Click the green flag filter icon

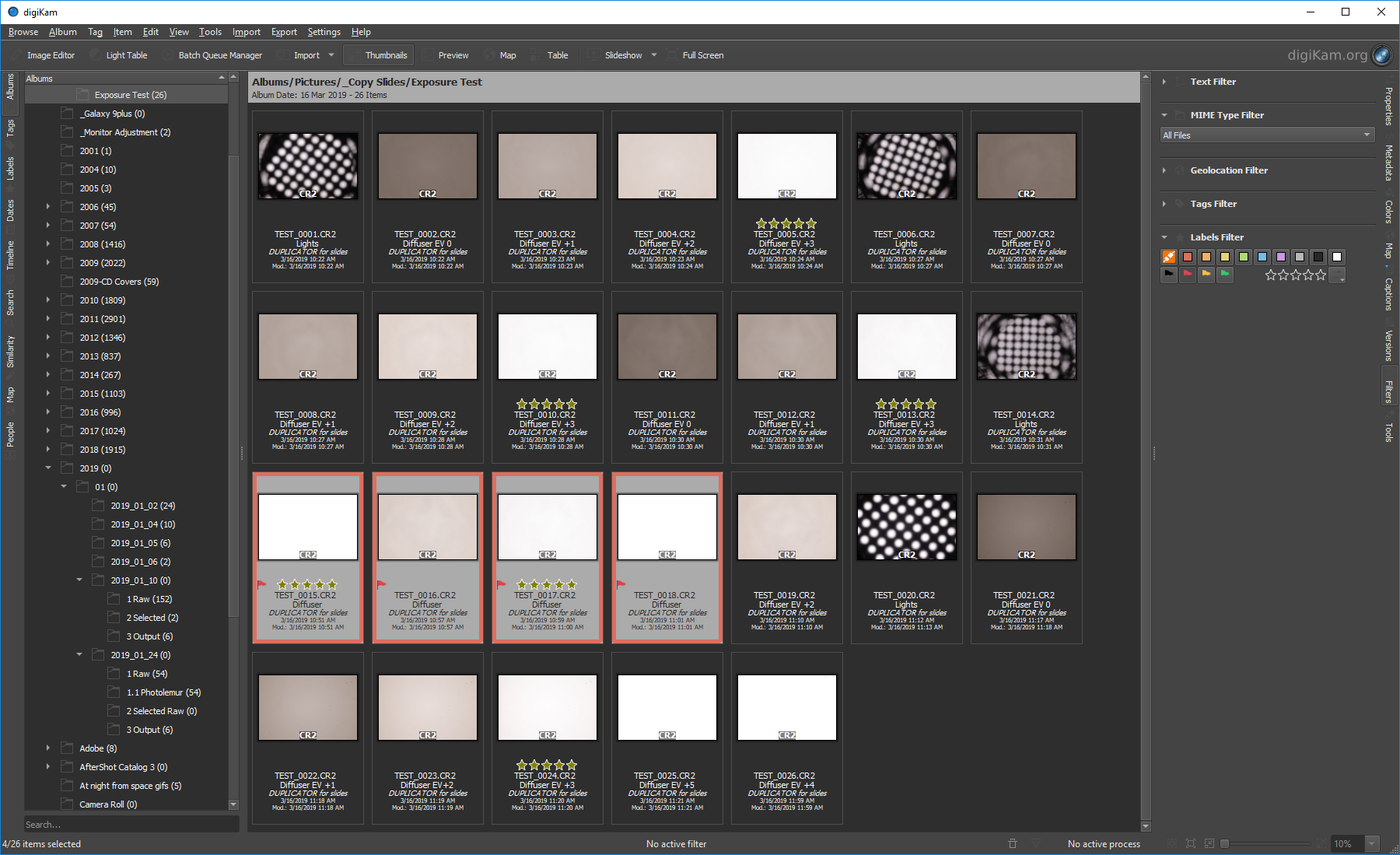1224,274
